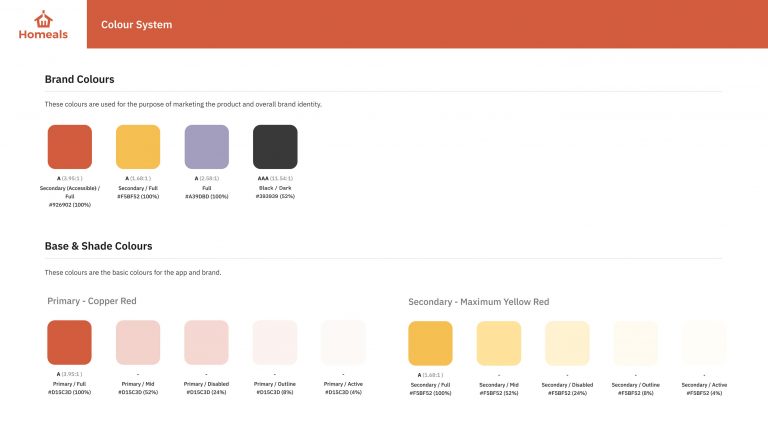Select the brand colours marketing description sentence
The height and width of the screenshot is (432, 768).
[x=183, y=104]
